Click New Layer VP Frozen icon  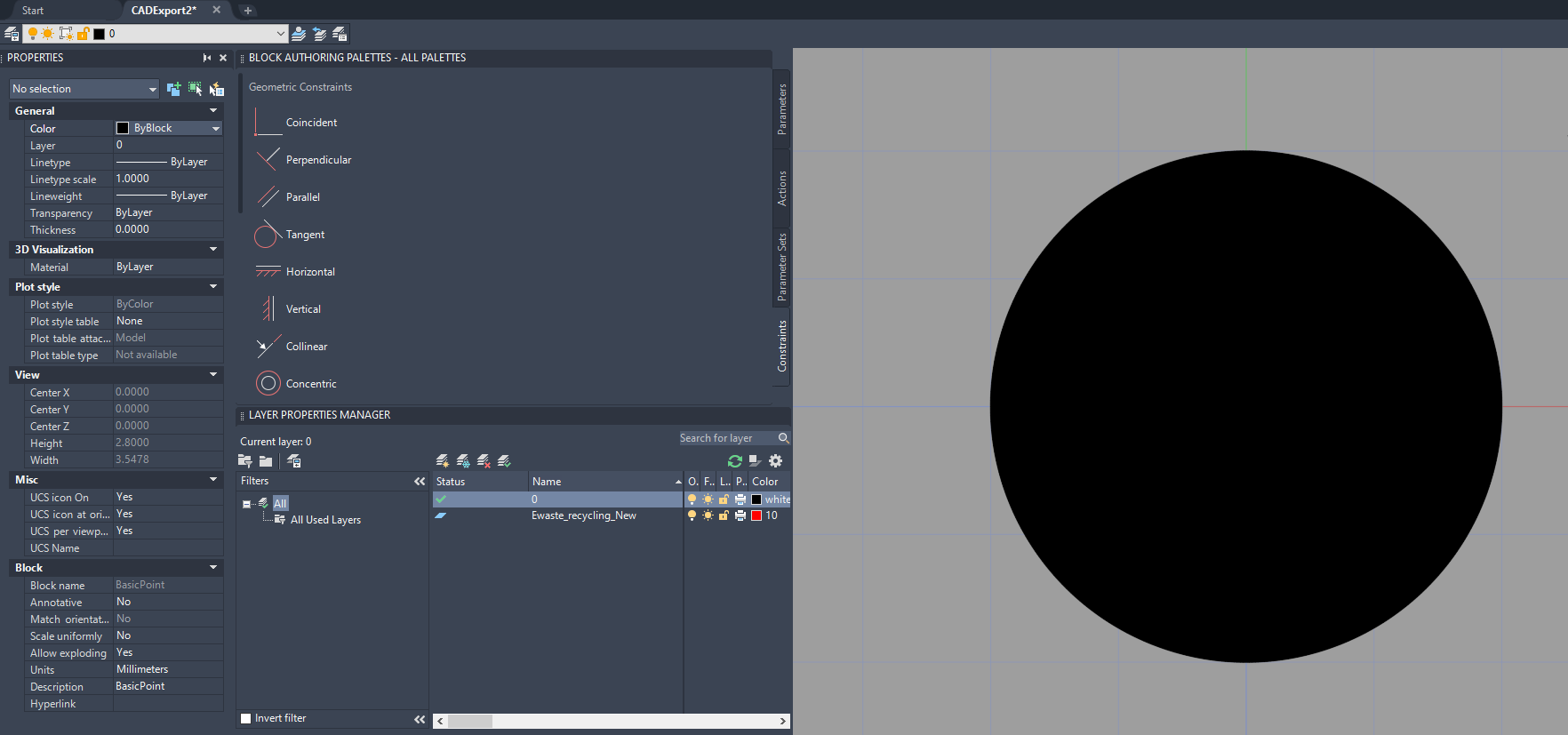click(x=463, y=460)
